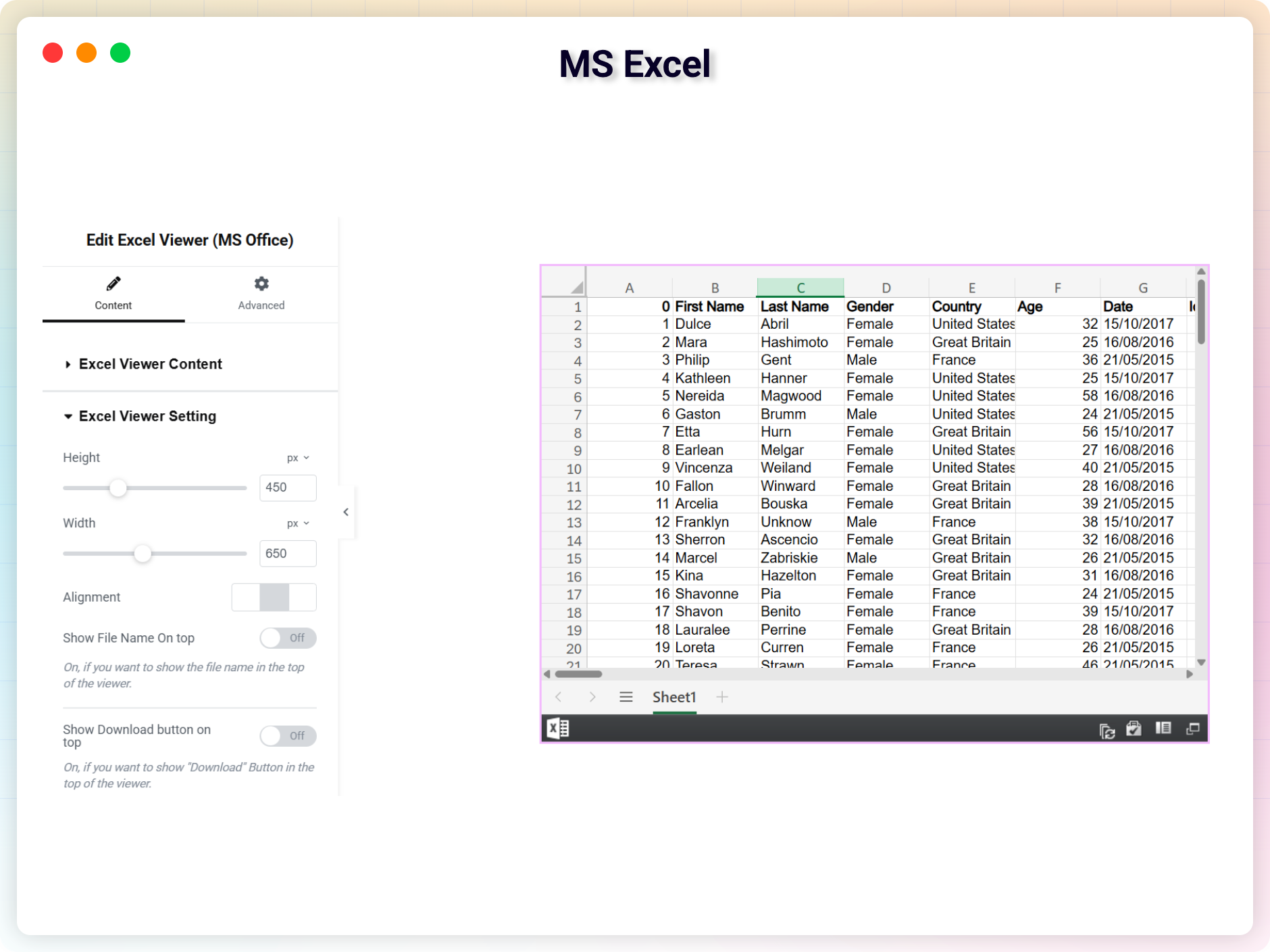Select the "Date" header cell
1270x952 pixels.
pos(1143,307)
